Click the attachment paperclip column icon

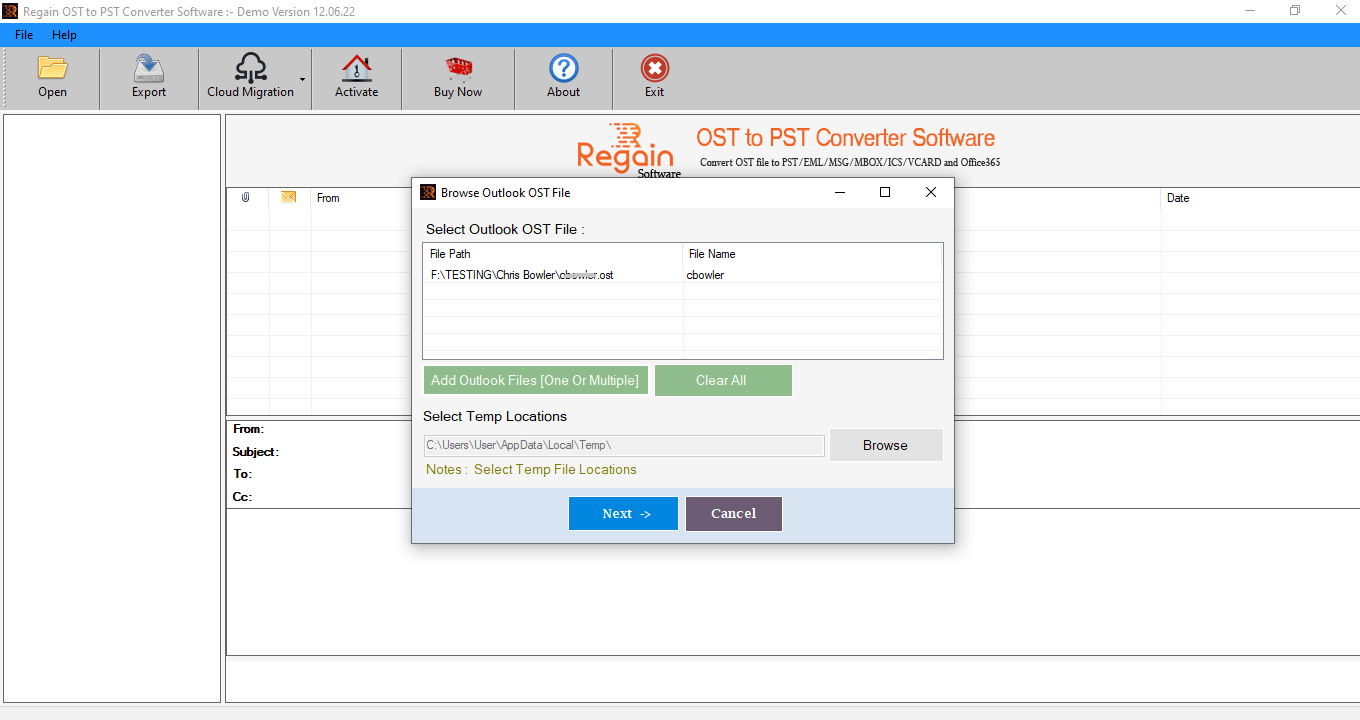pyautogui.click(x=245, y=198)
